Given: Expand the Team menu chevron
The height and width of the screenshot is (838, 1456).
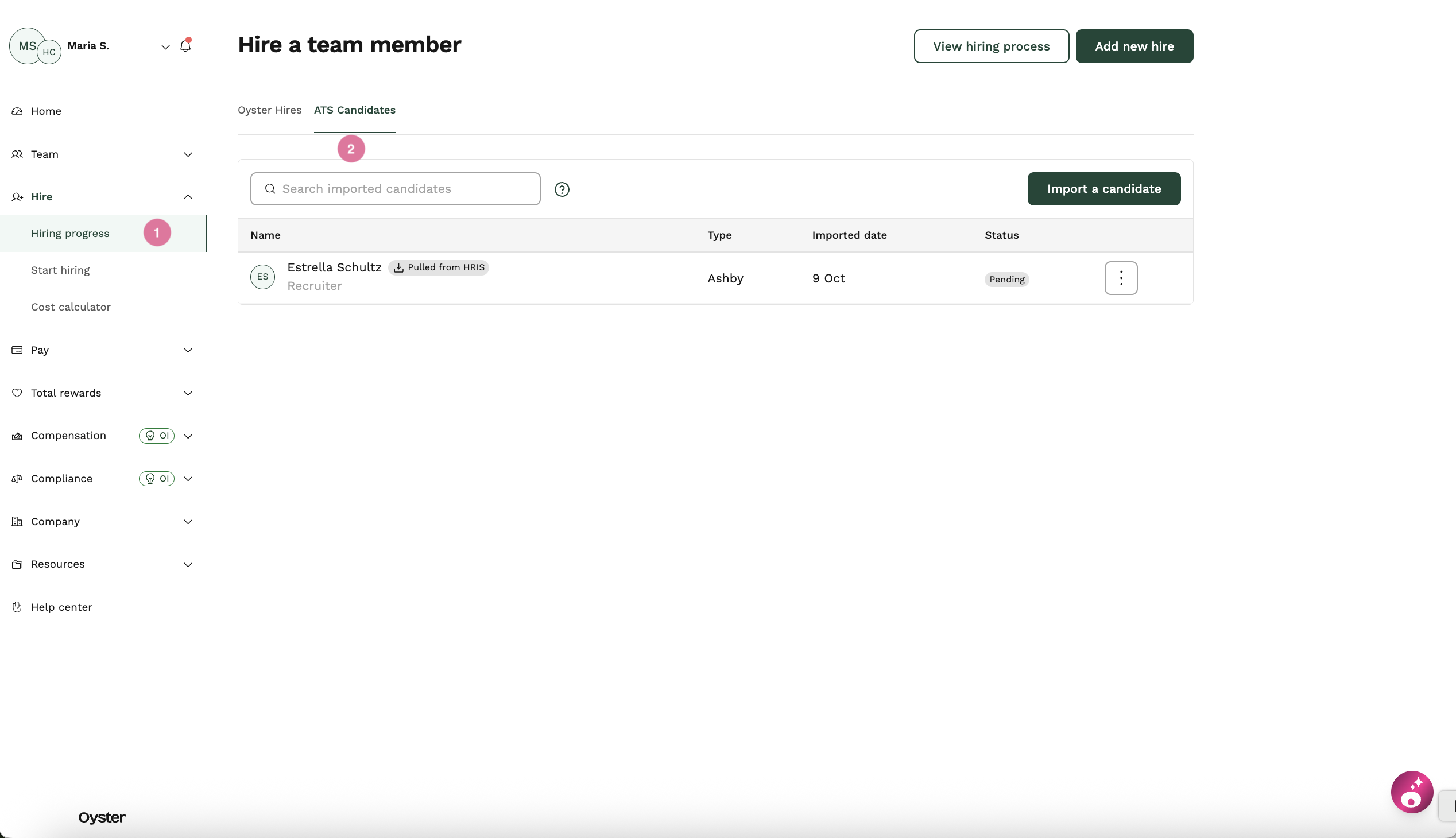Looking at the screenshot, I should pyautogui.click(x=188, y=154).
